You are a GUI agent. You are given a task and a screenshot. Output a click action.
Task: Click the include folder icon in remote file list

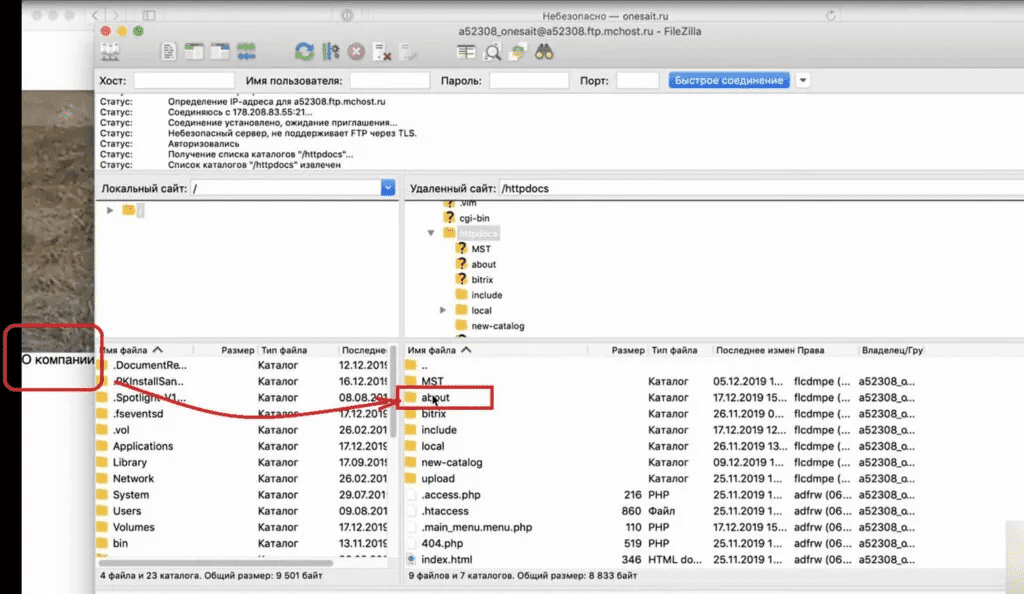click(411, 430)
